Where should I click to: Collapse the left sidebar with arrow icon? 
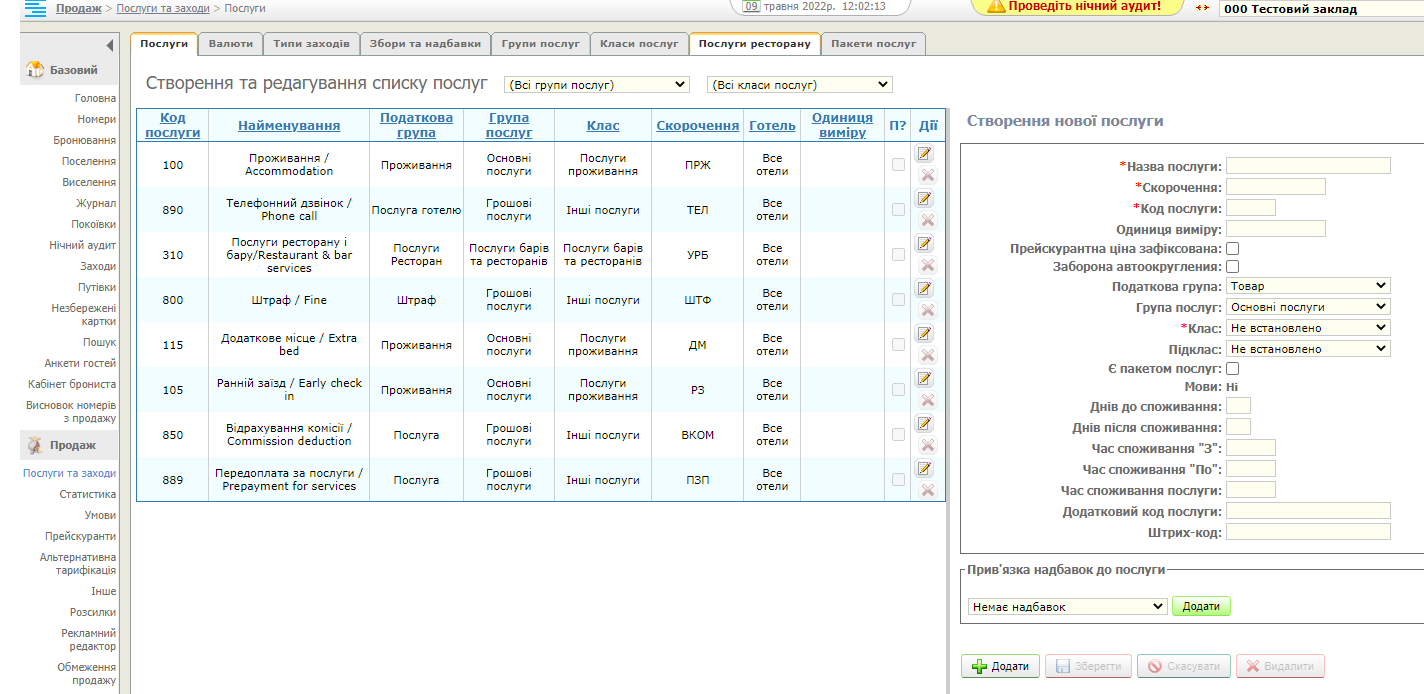point(109,45)
